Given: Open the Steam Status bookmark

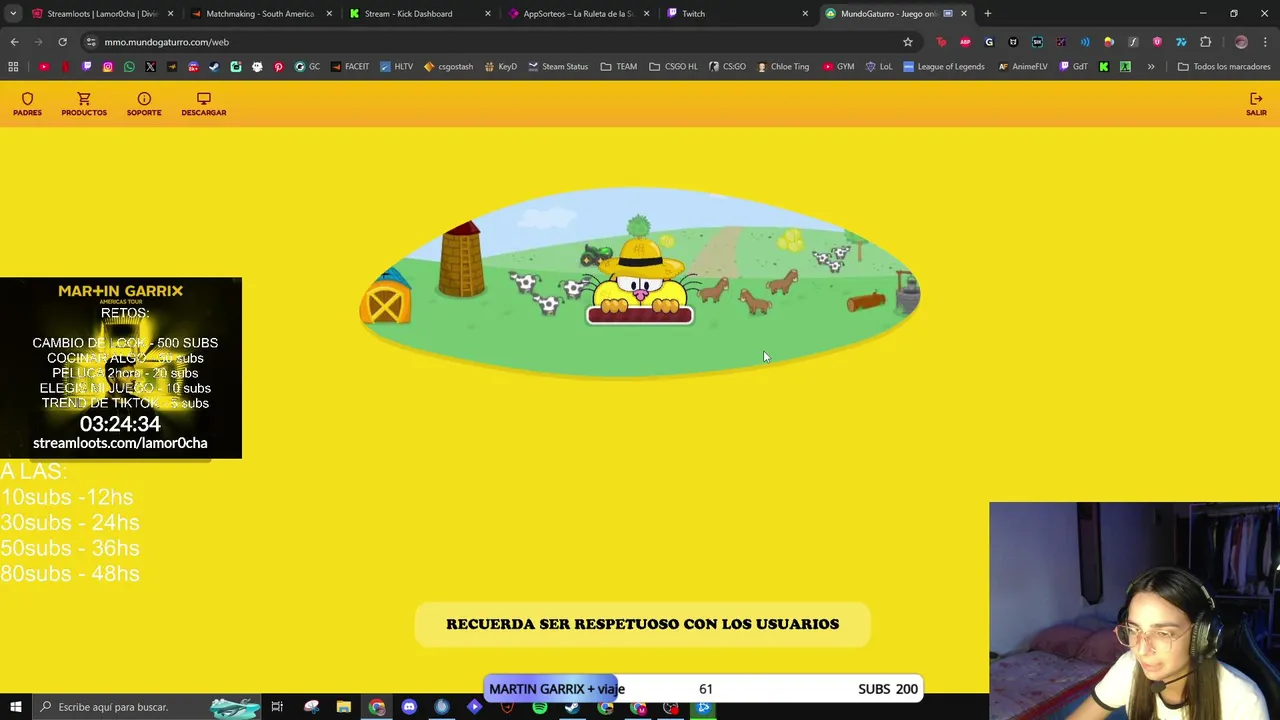Looking at the screenshot, I should coord(557,67).
